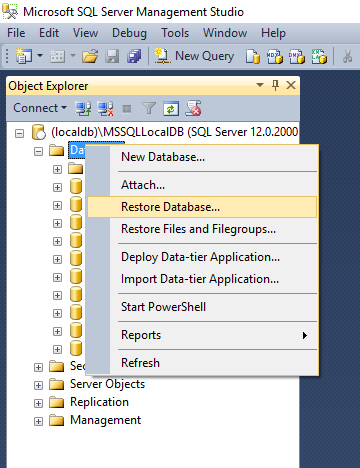
Task: Click the Open File folder icon
Action: [90, 56]
